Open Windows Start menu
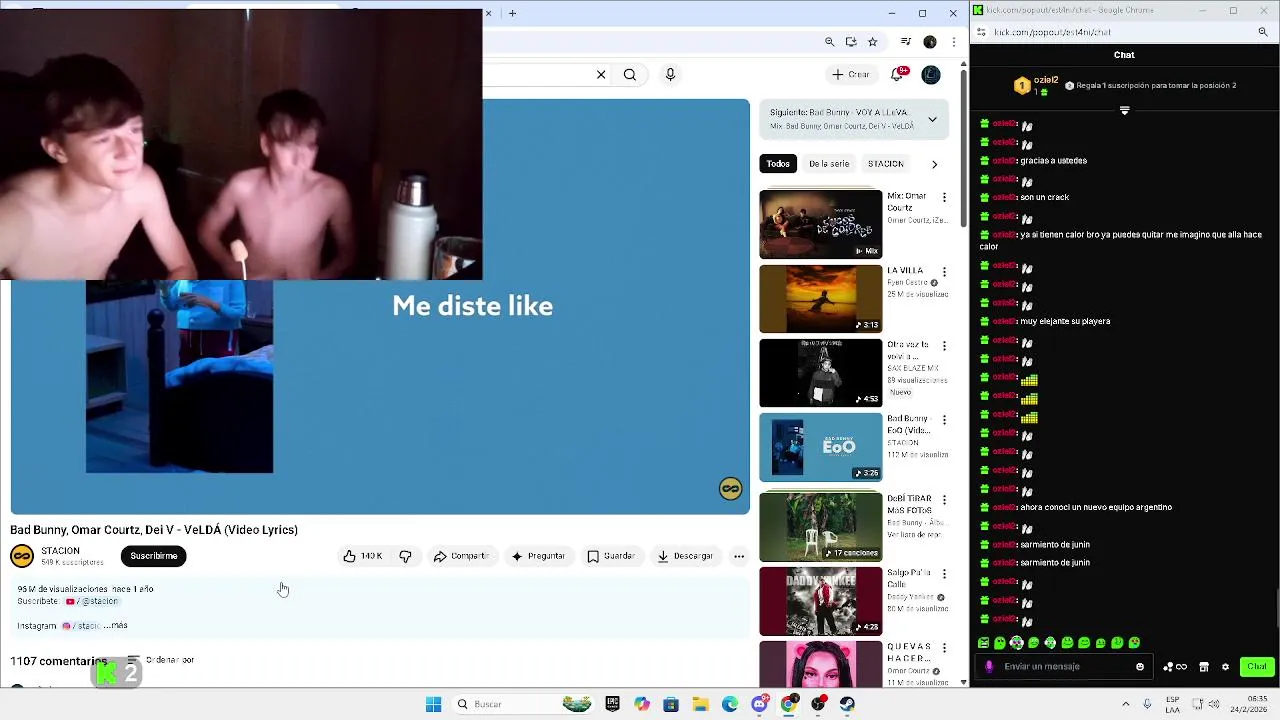1280x720 pixels. click(433, 704)
